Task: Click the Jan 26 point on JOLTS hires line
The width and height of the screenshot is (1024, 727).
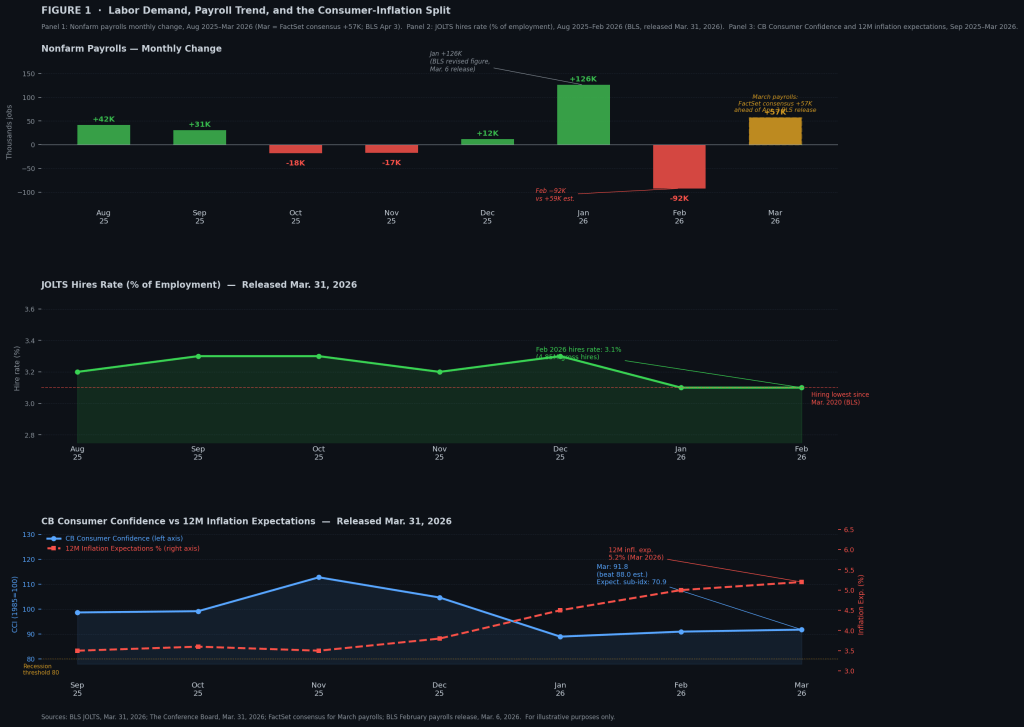Action: 681,388
